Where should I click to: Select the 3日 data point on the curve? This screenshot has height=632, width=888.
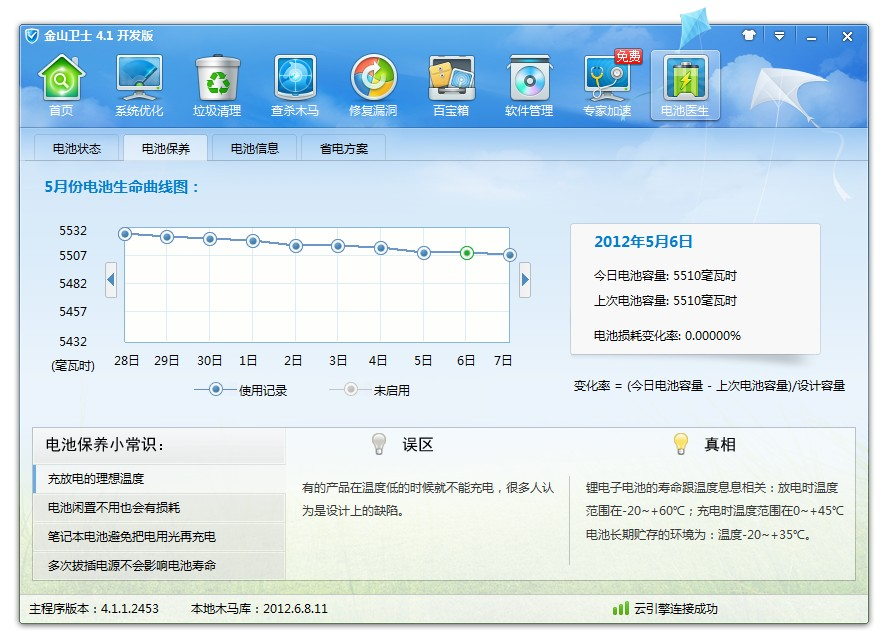(338, 246)
